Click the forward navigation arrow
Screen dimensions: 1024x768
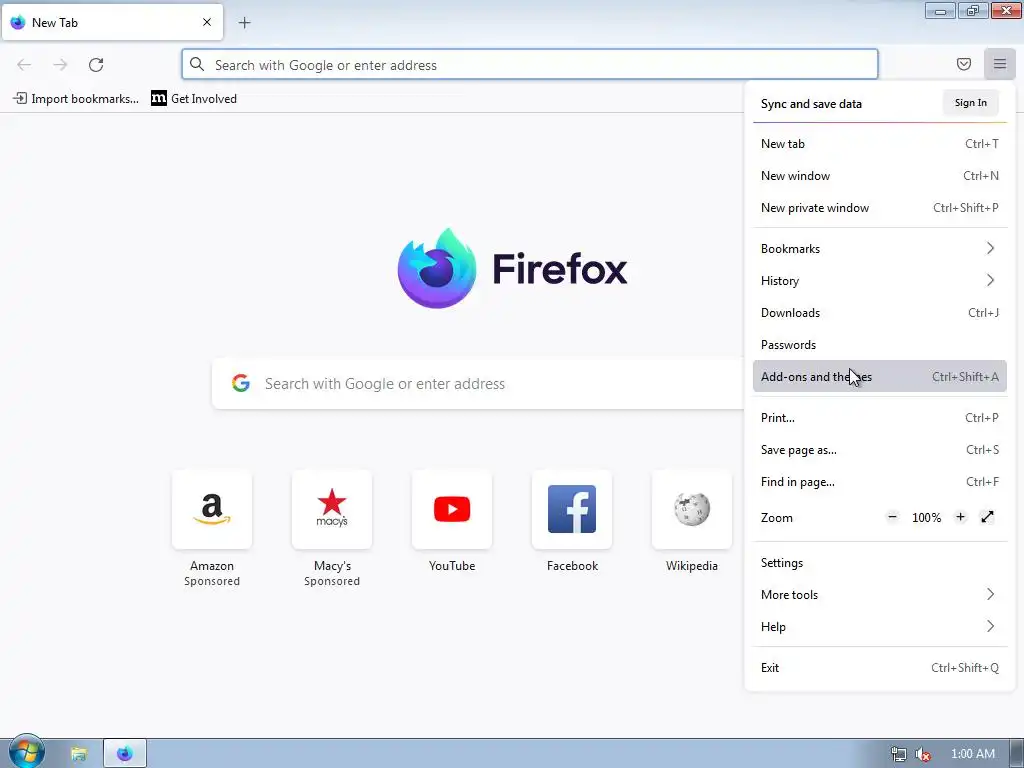coord(60,65)
